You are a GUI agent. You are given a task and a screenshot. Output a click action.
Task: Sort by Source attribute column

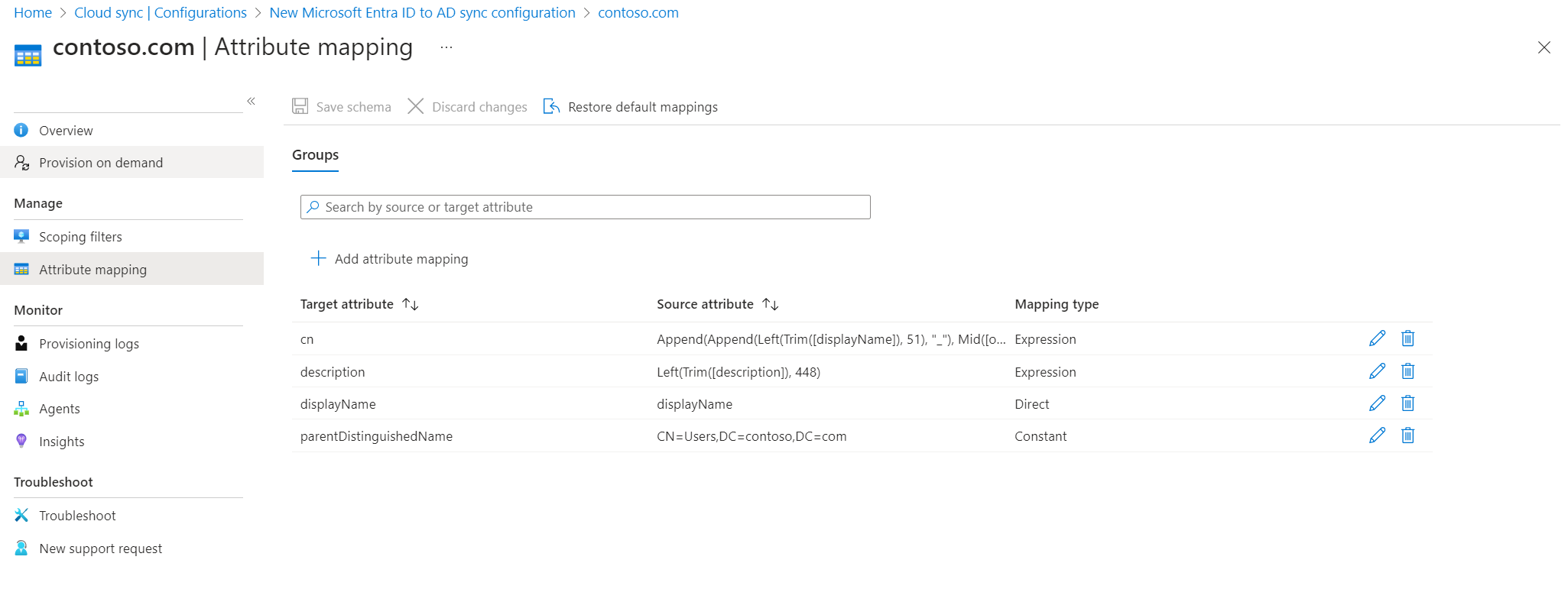(771, 304)
